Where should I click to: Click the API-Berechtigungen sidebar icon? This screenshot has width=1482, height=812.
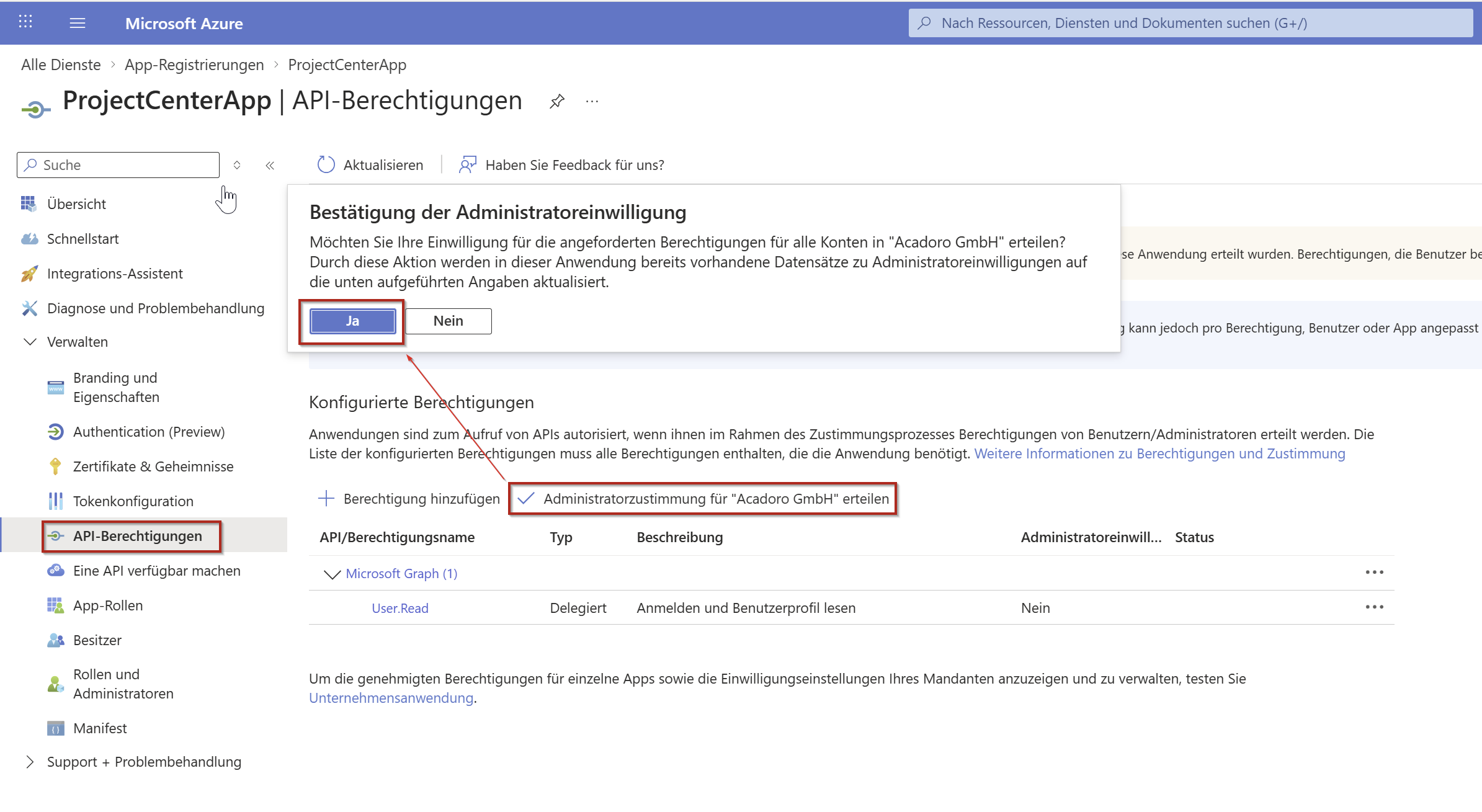coord(55,536)
